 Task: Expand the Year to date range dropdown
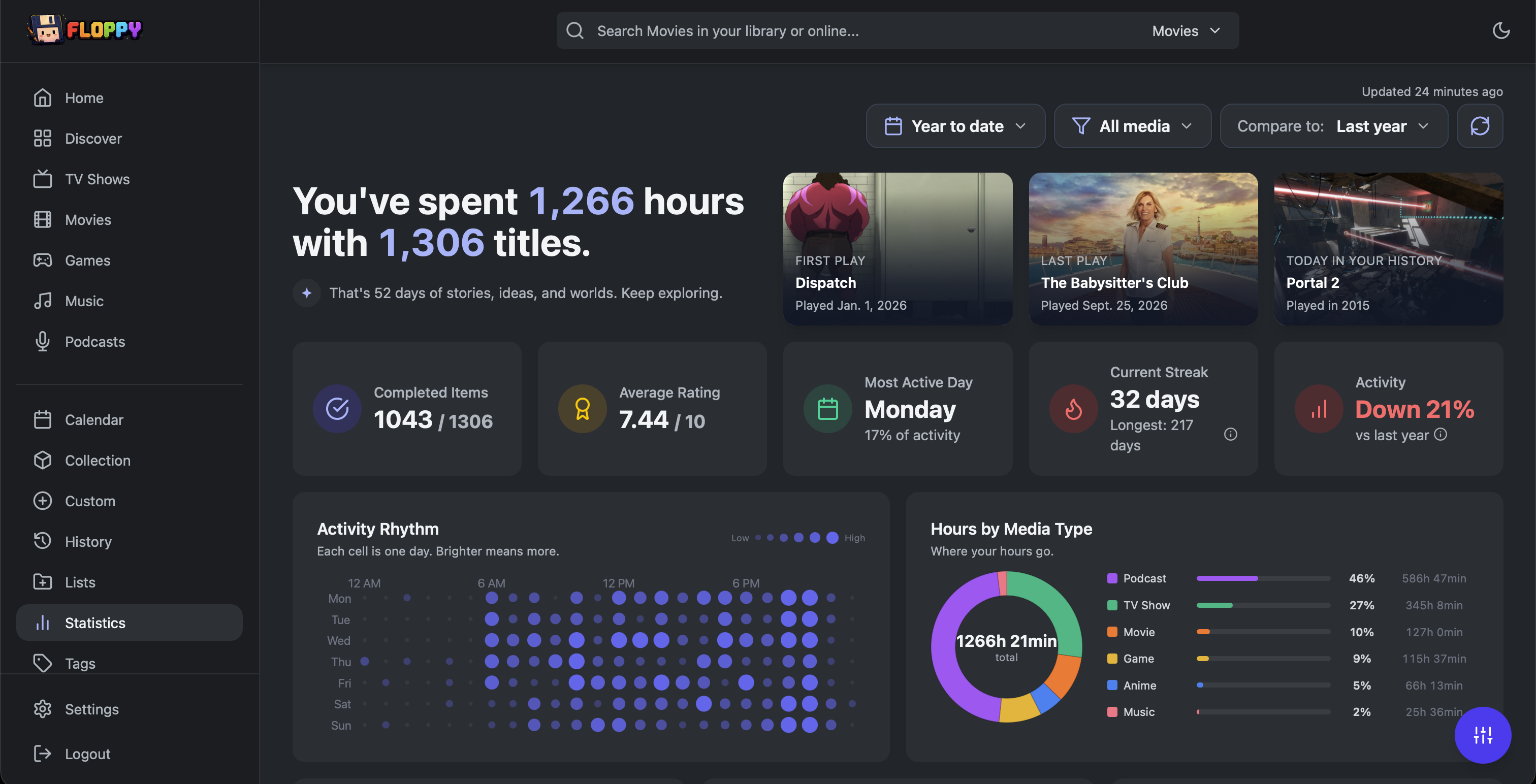(955, 126)
